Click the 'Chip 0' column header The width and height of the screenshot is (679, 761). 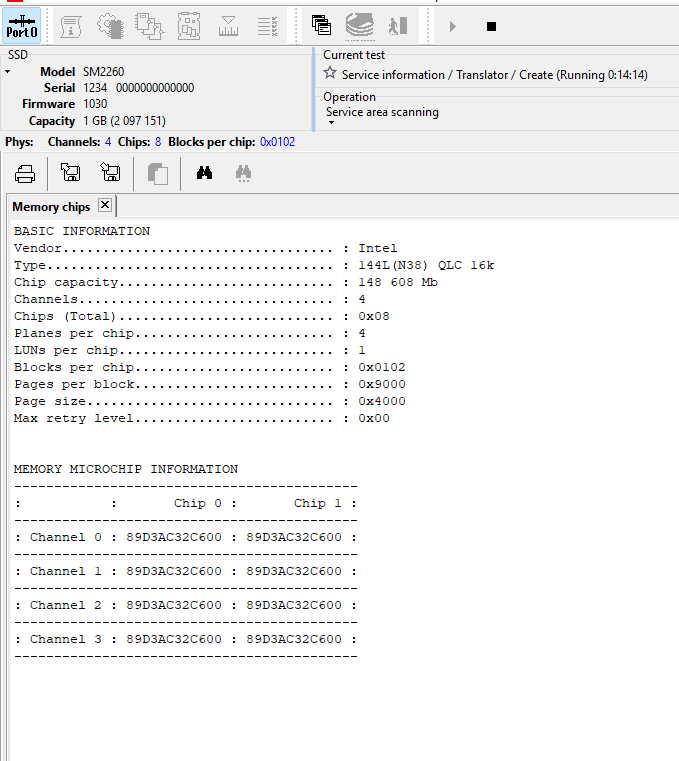point(198,503)
